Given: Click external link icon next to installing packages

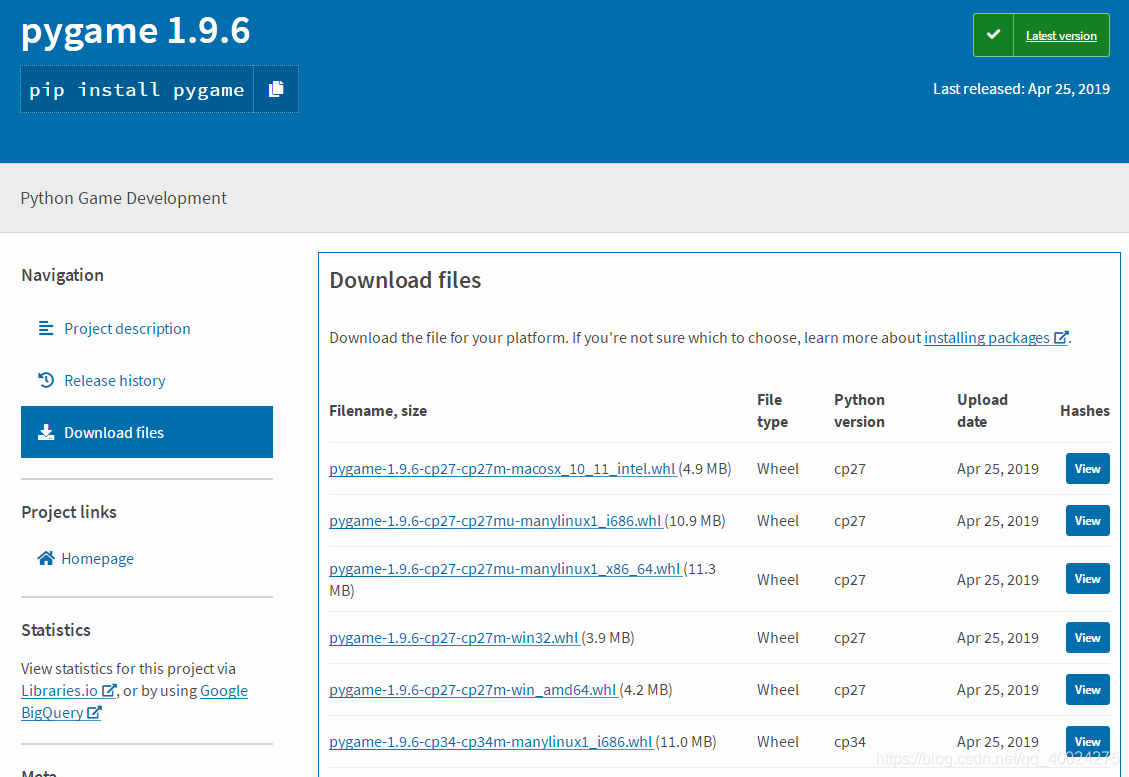Looking at the screenshot, I should pyautogui.click(x=1061, y=337).
